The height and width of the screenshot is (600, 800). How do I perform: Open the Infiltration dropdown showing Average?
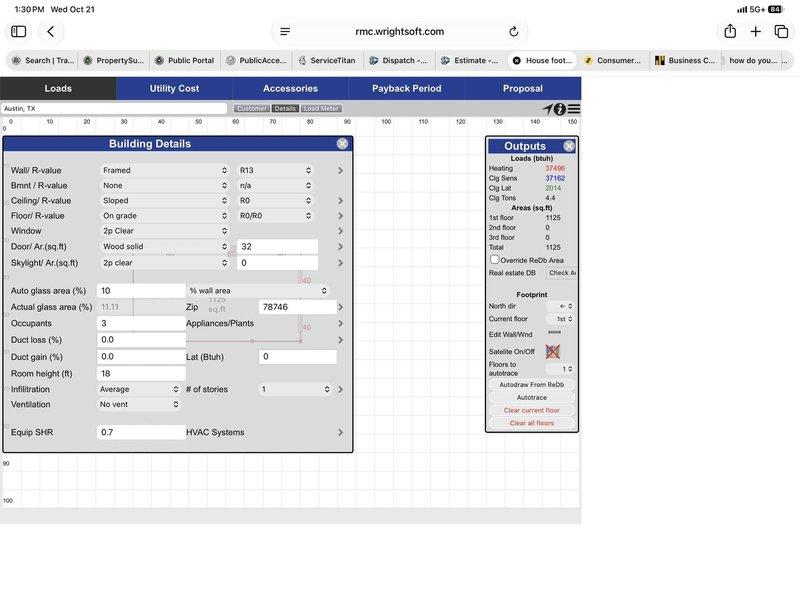point(139,389)
